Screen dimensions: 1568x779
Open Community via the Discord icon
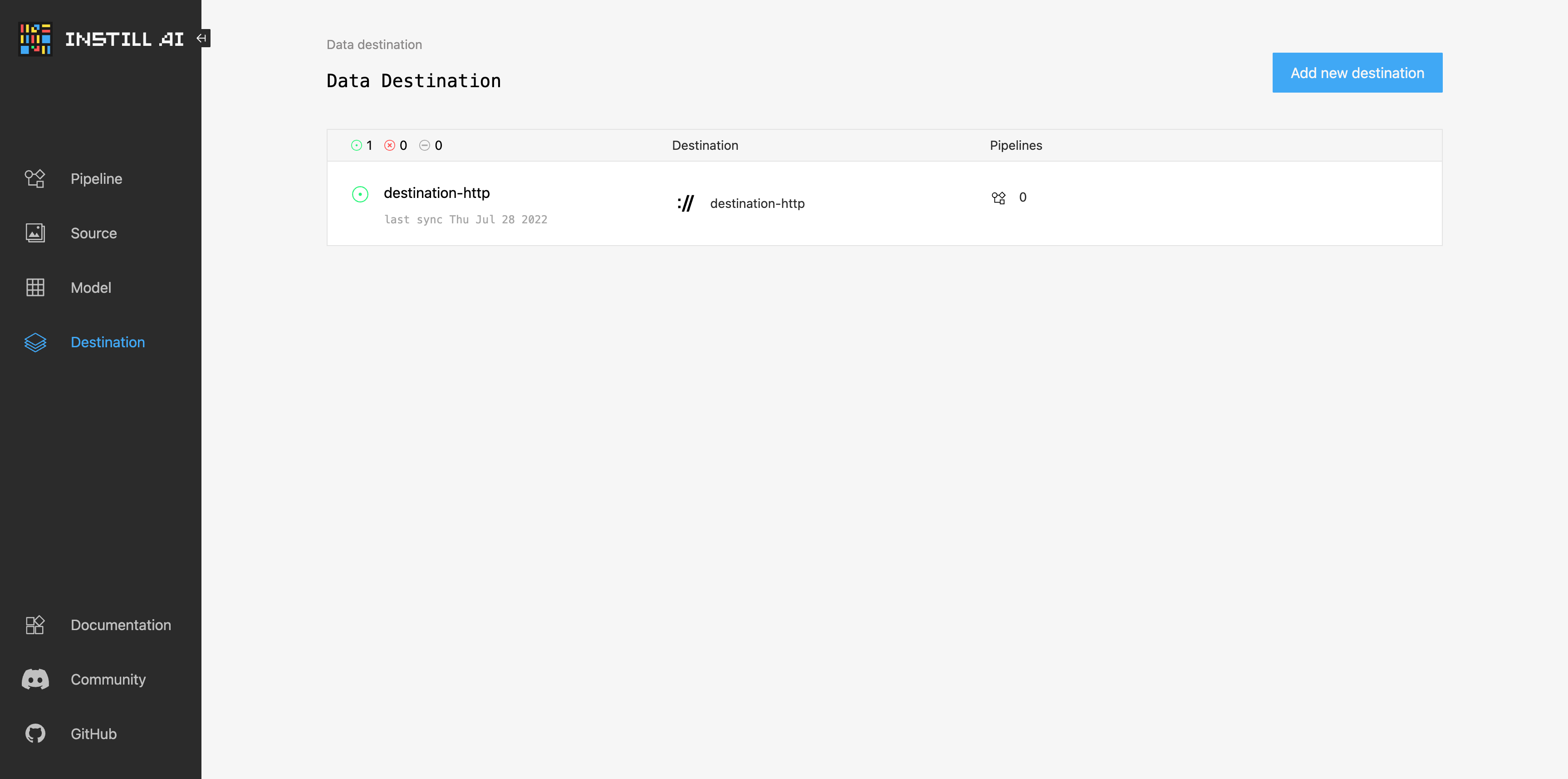[x=34, y=679]
